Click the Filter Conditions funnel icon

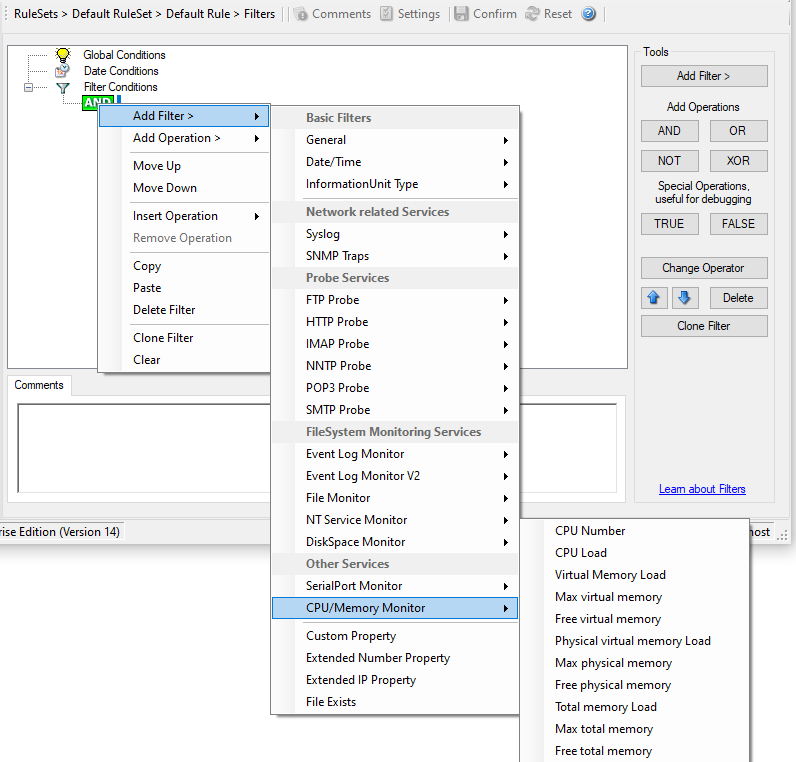(x=63, y=88)
